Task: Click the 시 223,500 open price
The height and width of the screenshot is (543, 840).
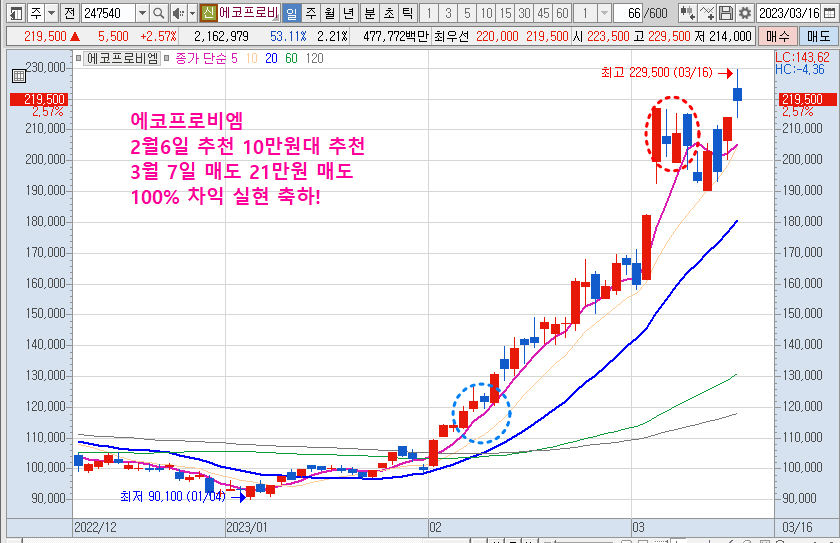Action: (x=601, y=36)
